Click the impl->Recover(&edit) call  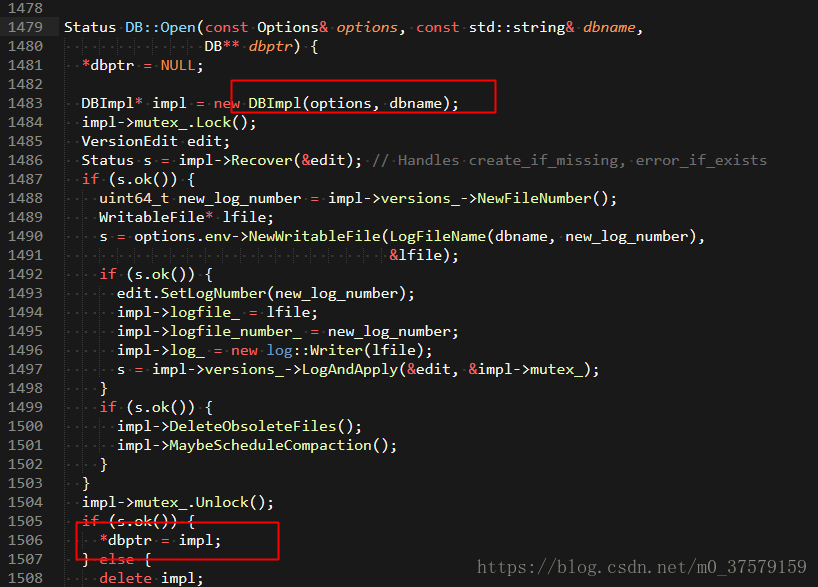pyautogui.click(x=270, y=160)
